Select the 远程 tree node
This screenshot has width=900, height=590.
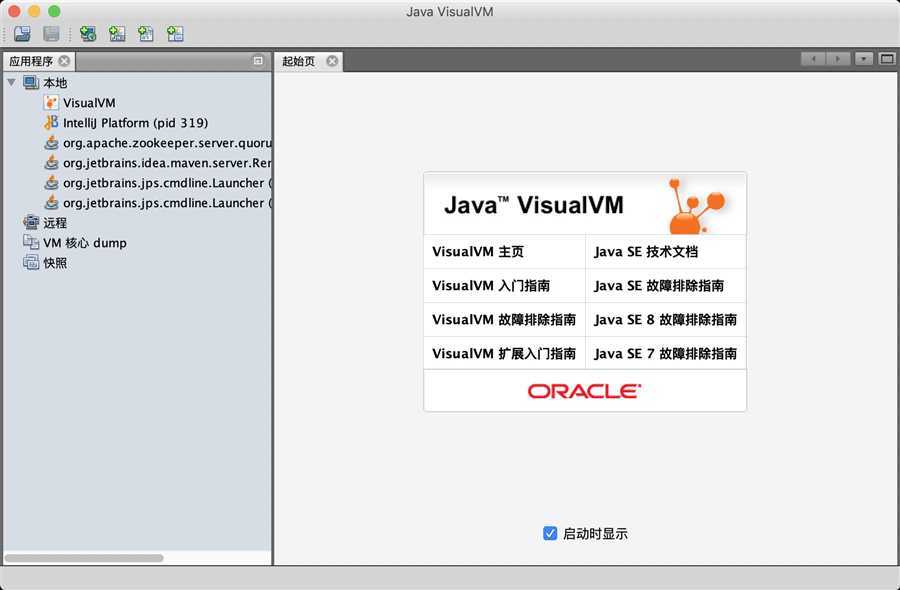55,223
